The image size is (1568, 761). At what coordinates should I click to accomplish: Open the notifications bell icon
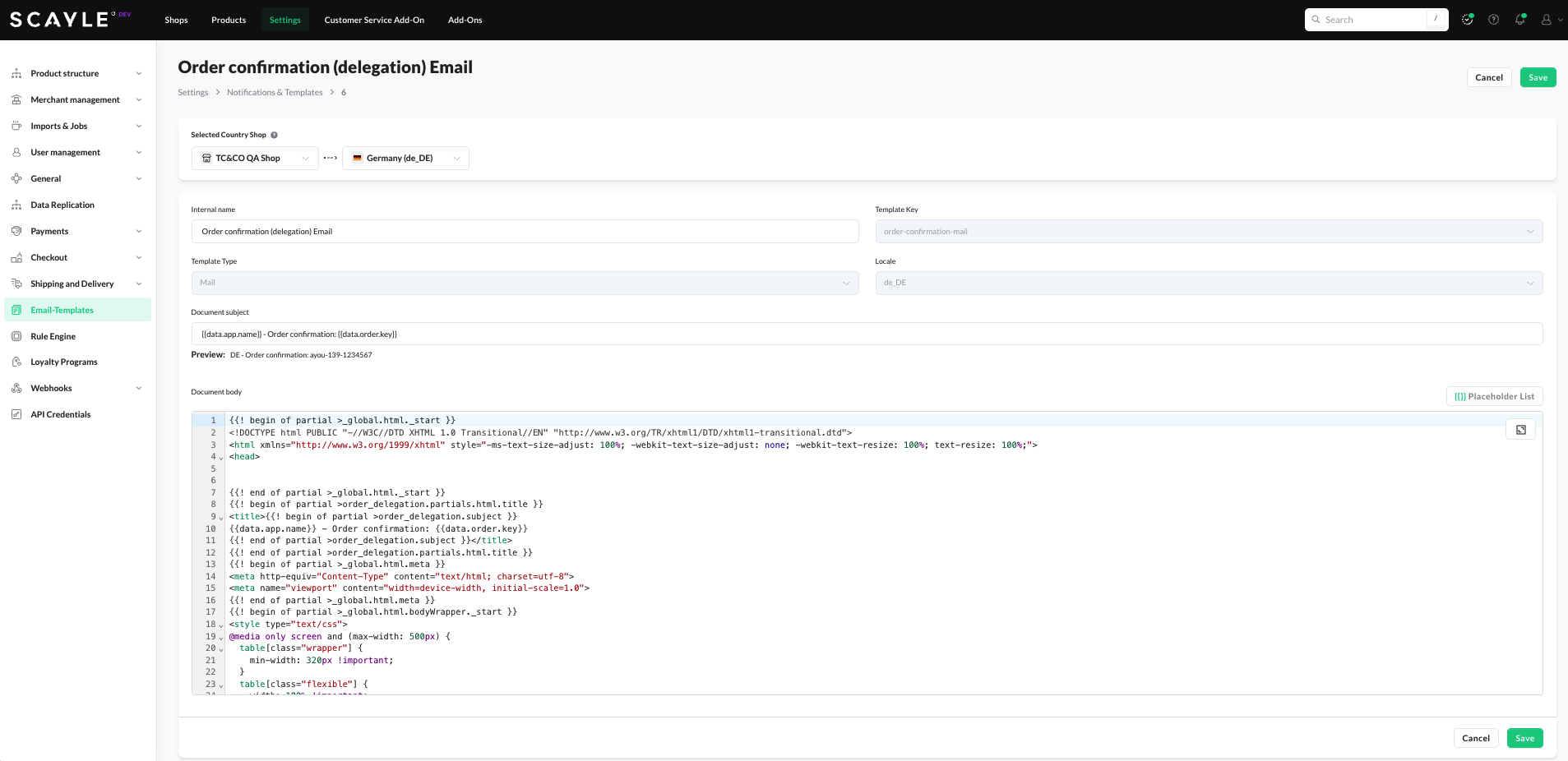1519,20
